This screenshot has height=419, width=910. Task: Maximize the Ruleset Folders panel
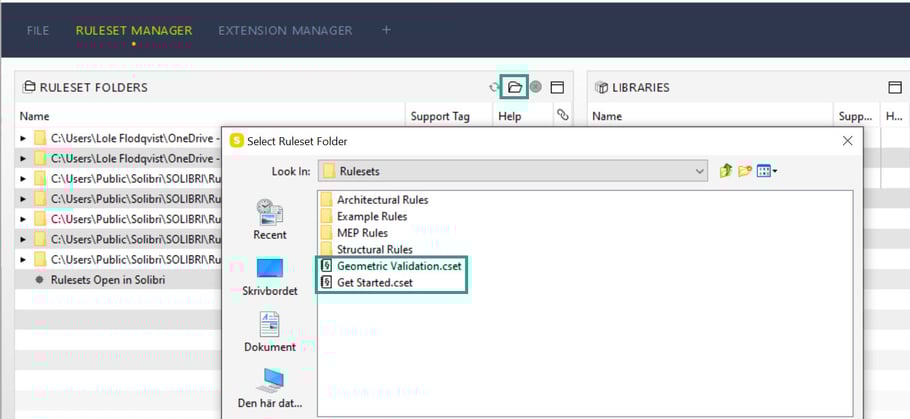[557, 88]
